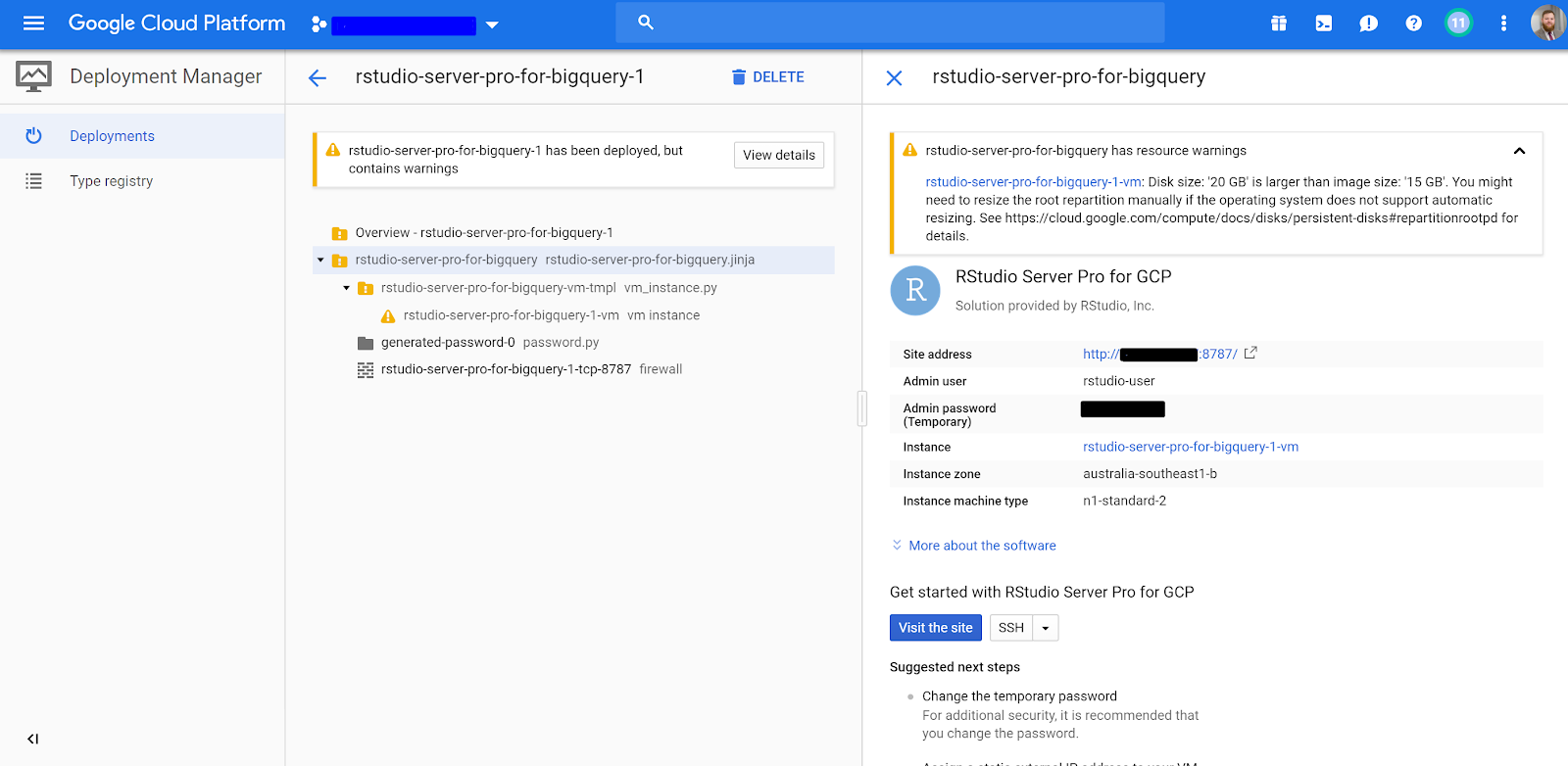Open the hamburger navigation menu
1568x766 pixels.
[33, 24]
